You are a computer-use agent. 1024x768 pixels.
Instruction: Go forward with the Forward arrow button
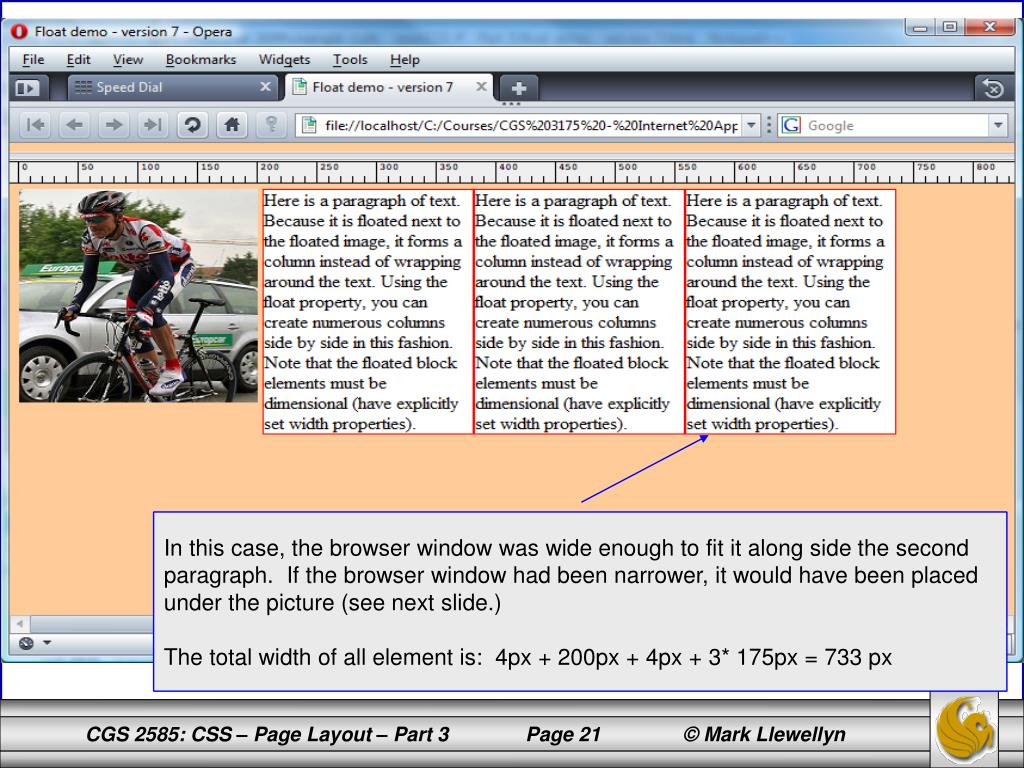coord(114,125)
